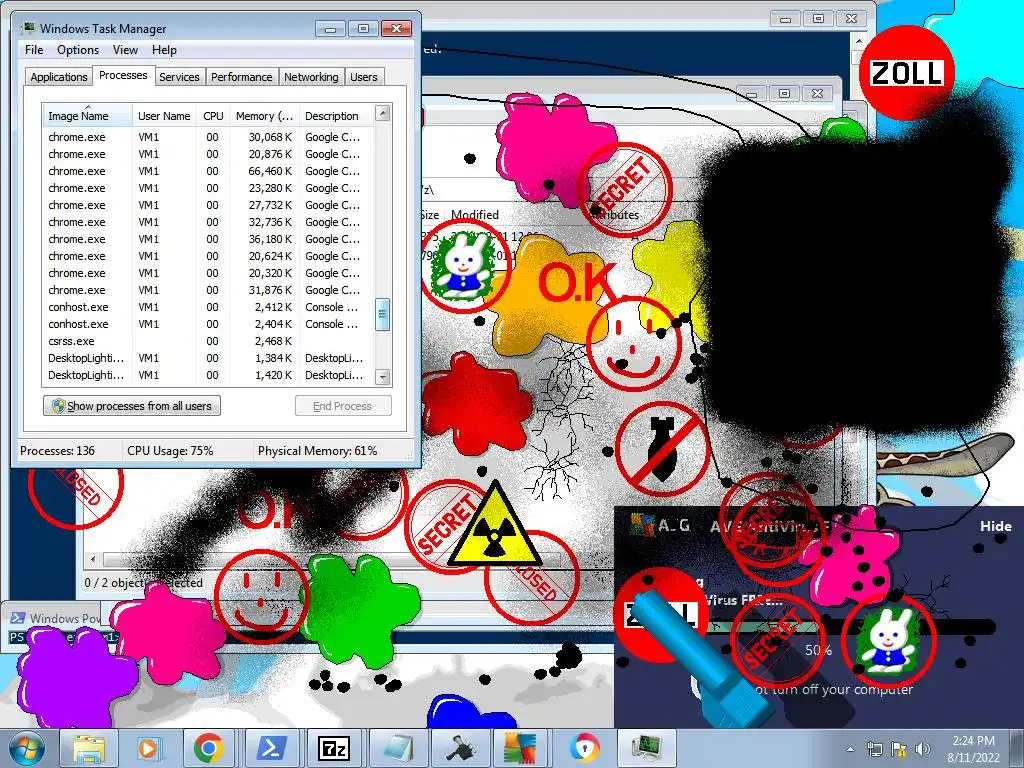Image resolution: width=1024 pixels, height=768 pixels.
Task: Click left arrow of 7-Zip horizontal scrollbar
Action: (93, 559)
